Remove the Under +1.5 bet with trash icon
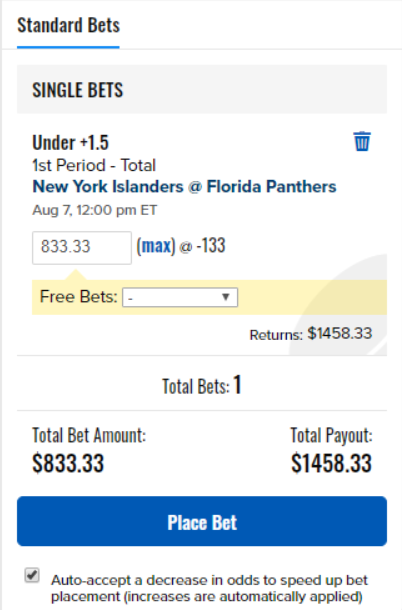402x610 pixels. [362, 141]
